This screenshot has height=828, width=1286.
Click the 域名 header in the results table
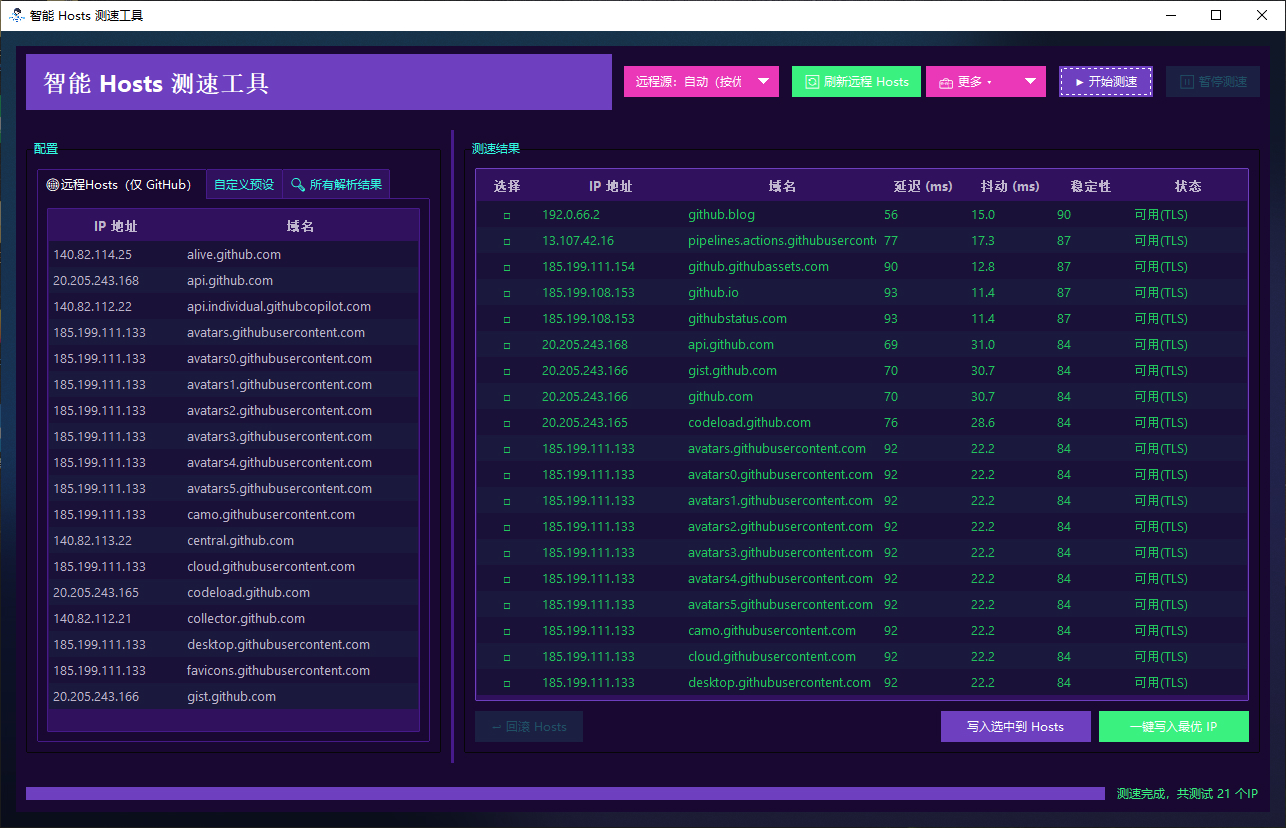(x=782, y=186)
